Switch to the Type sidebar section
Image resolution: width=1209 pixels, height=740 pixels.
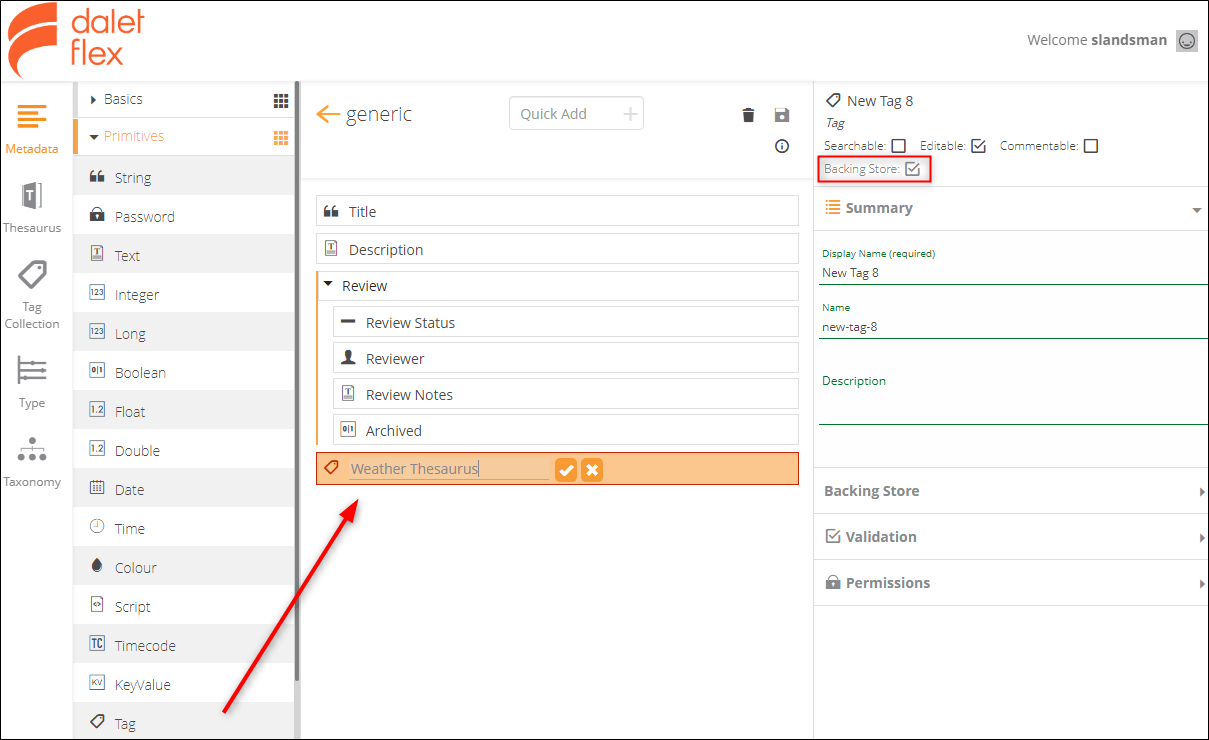coord(33,383)
